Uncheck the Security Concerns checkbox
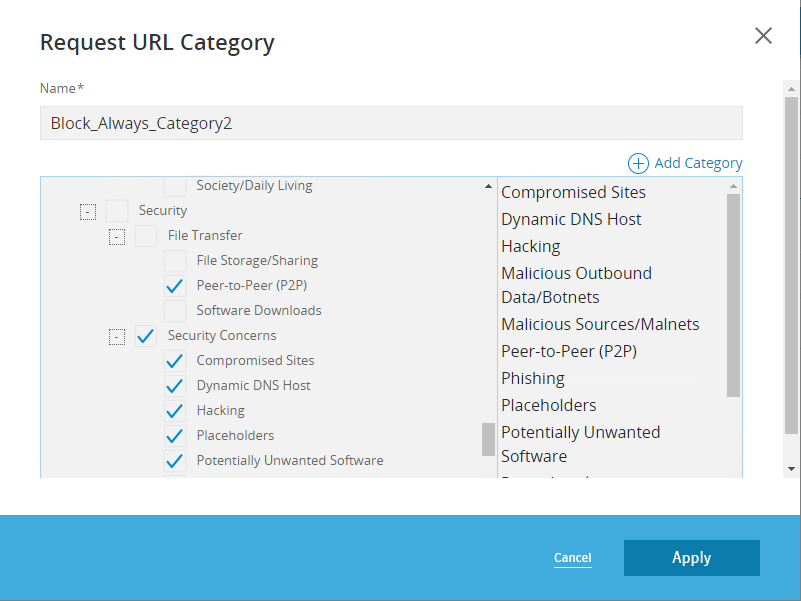 coord(146,336)
